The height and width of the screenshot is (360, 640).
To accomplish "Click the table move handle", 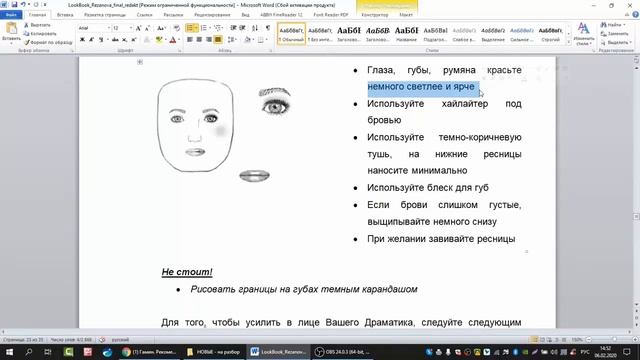I will point(140,62).
